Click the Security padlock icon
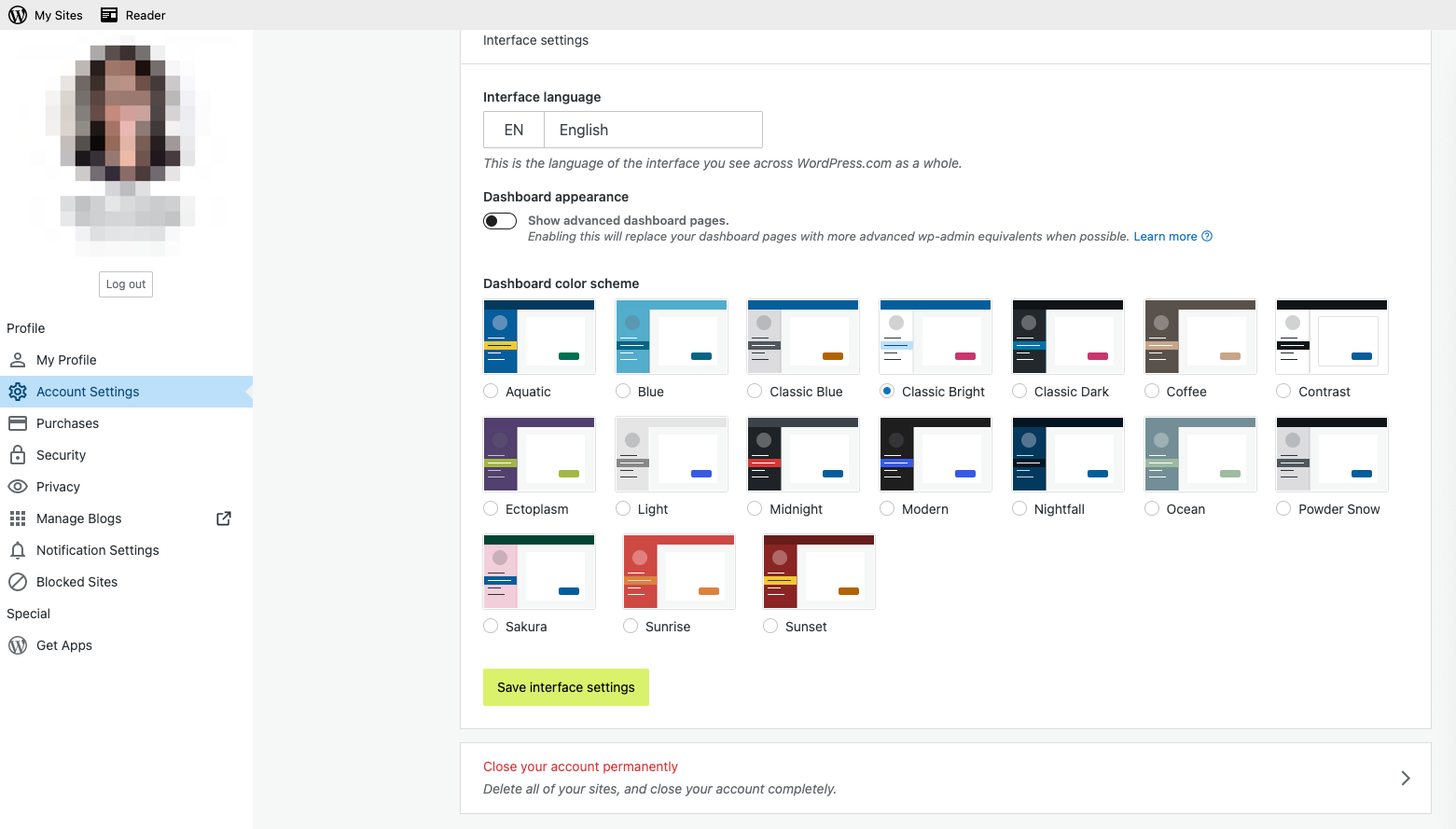 click(x=18, y=455)
